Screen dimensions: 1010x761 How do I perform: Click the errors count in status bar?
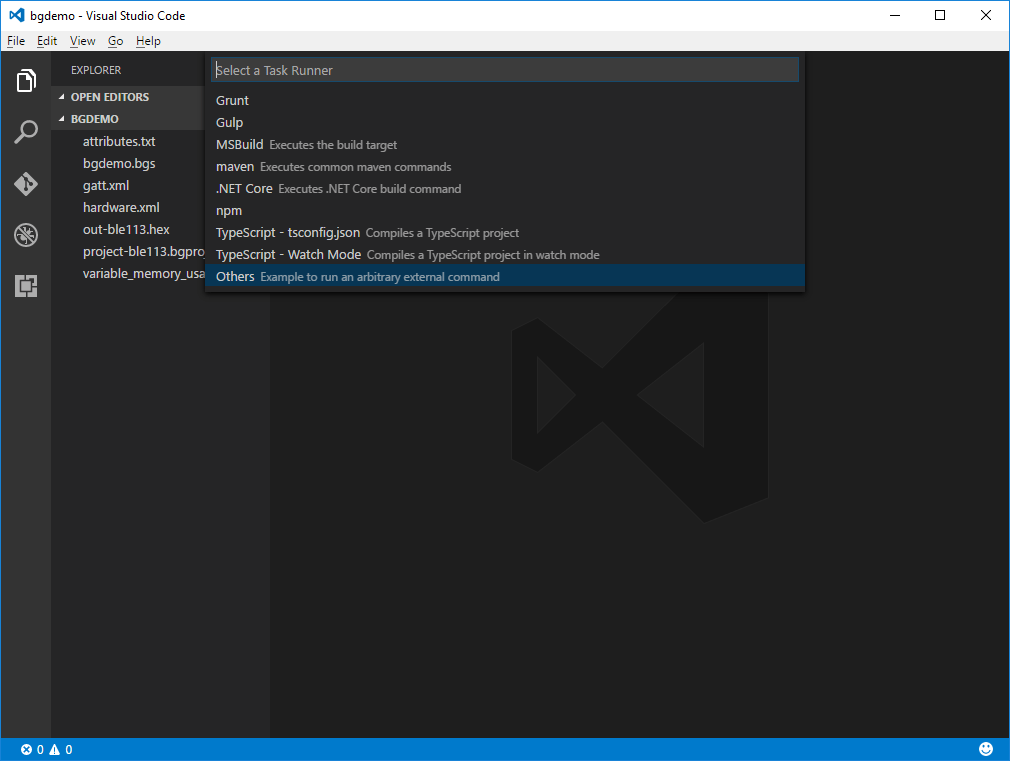tap(32, 749)
